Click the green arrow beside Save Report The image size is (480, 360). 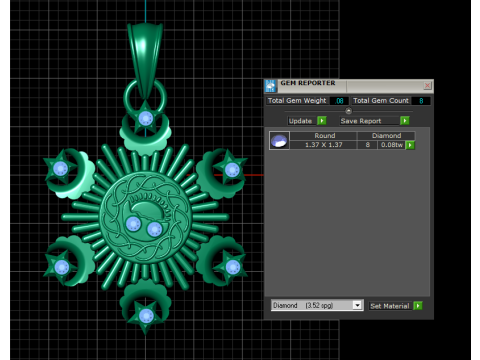point(405,121)
